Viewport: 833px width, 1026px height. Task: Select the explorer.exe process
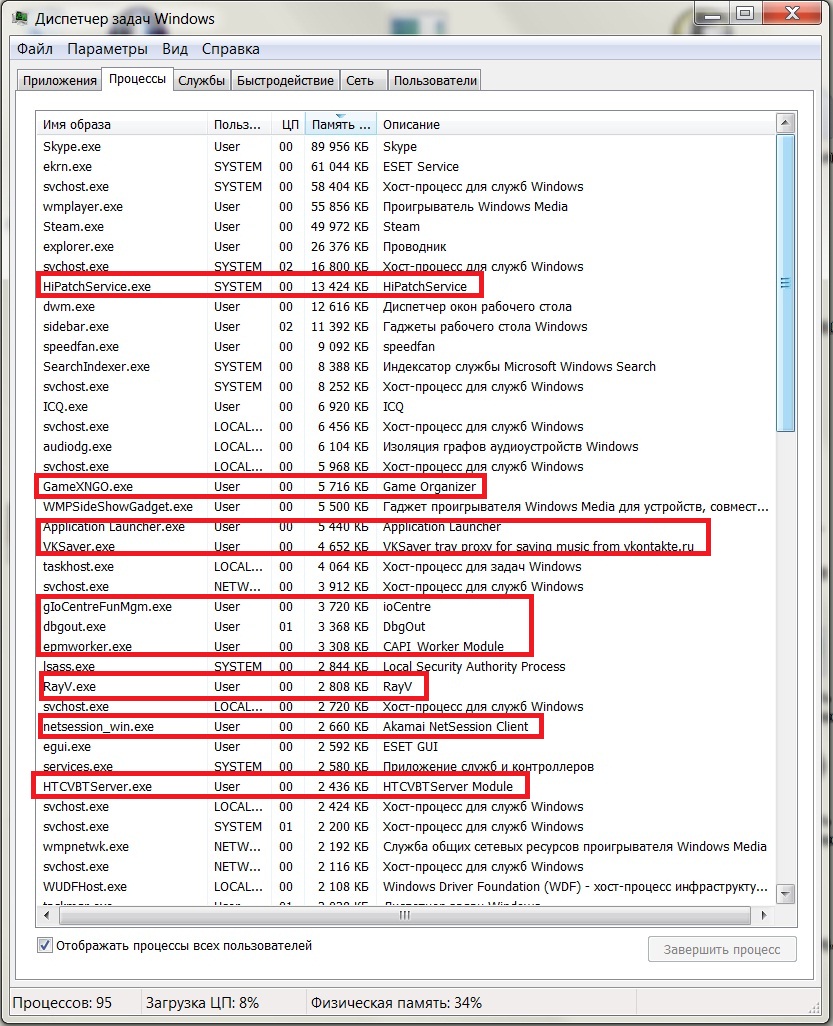pyautogui.click(x=406, y=247)
